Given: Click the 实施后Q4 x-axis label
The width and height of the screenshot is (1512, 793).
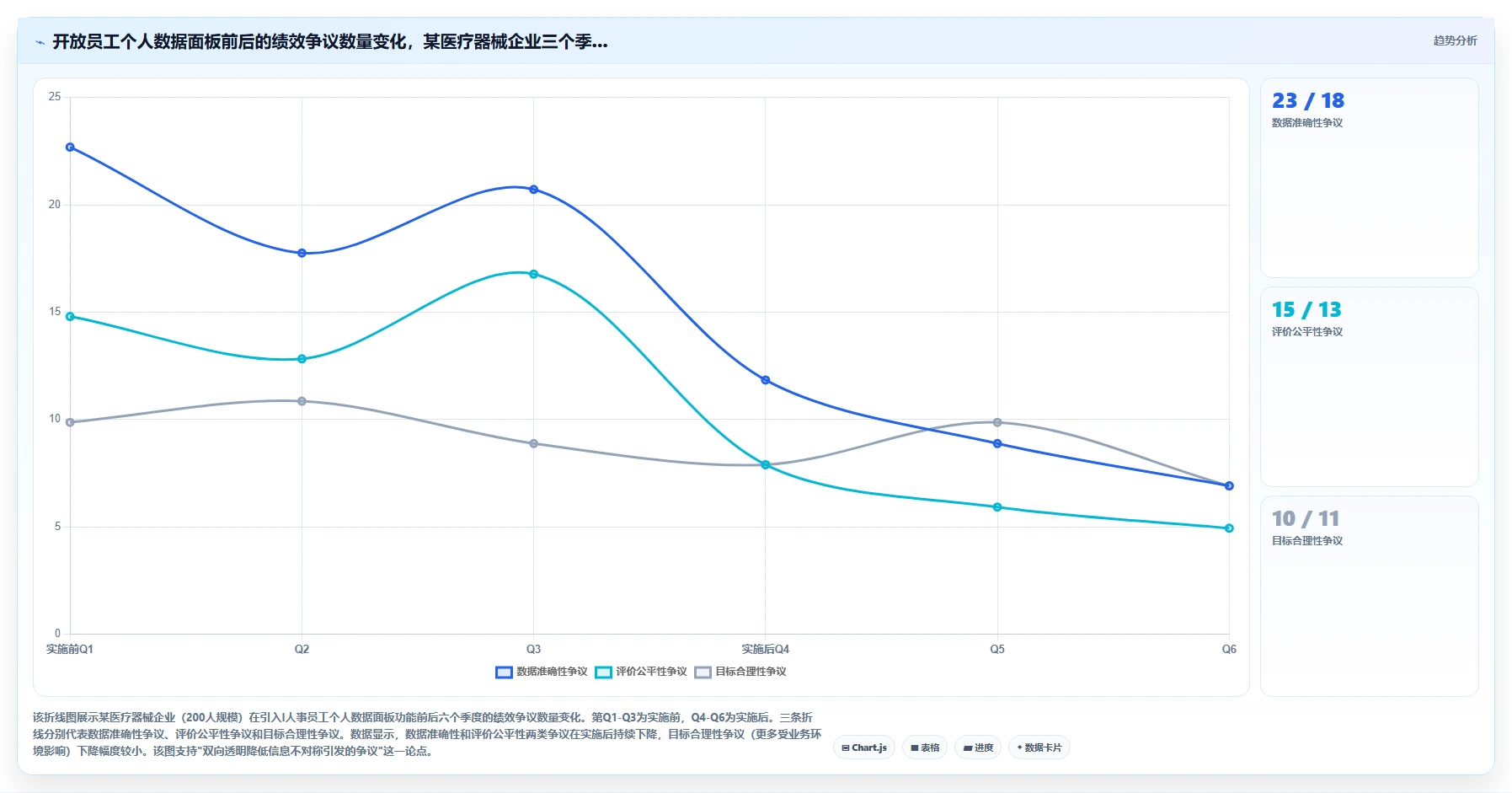Looking at the screenshot, I should (x=766, y=650).
